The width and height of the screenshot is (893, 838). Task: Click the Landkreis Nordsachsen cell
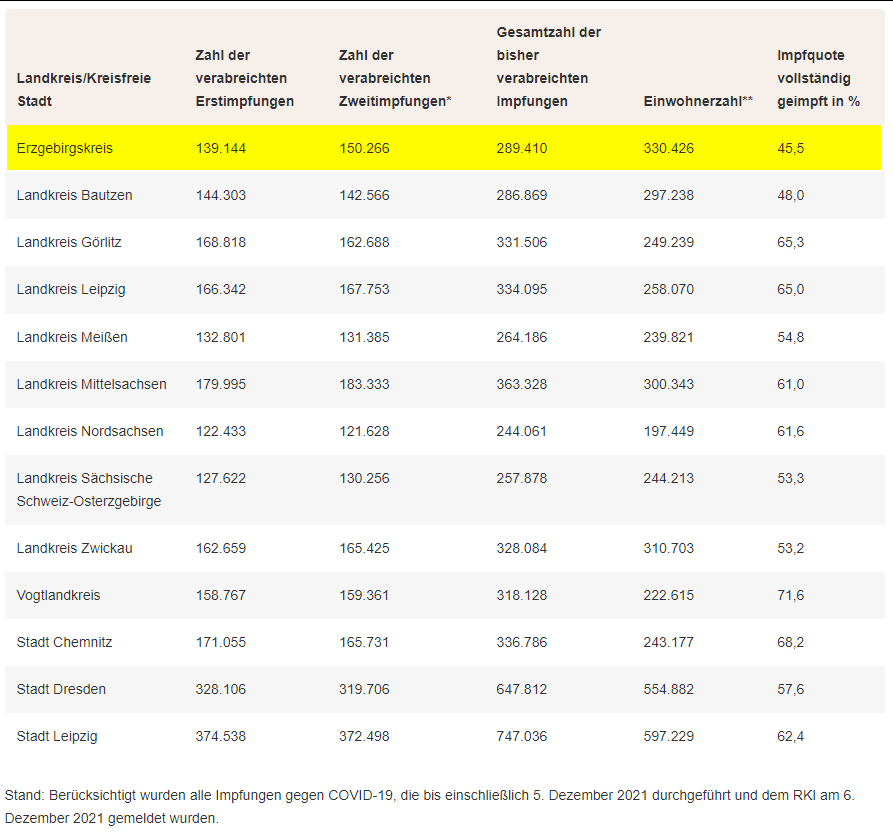coord(90,431)
